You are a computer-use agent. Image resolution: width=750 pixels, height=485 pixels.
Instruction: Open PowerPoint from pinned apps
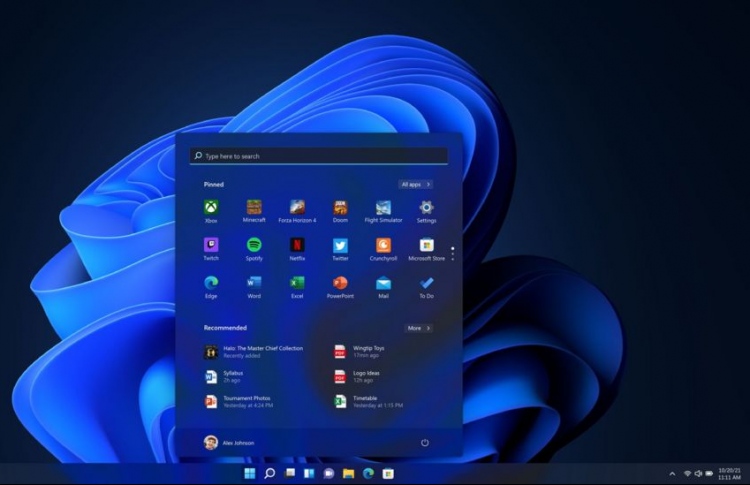340,283
